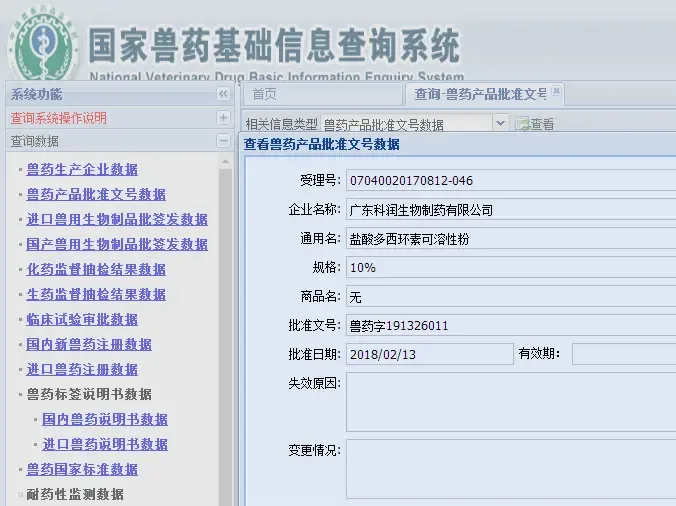This screenshot has height=506, width=676.
Task: Open 进口兽药注册数据 link
Action: click(x=82, y=369)
